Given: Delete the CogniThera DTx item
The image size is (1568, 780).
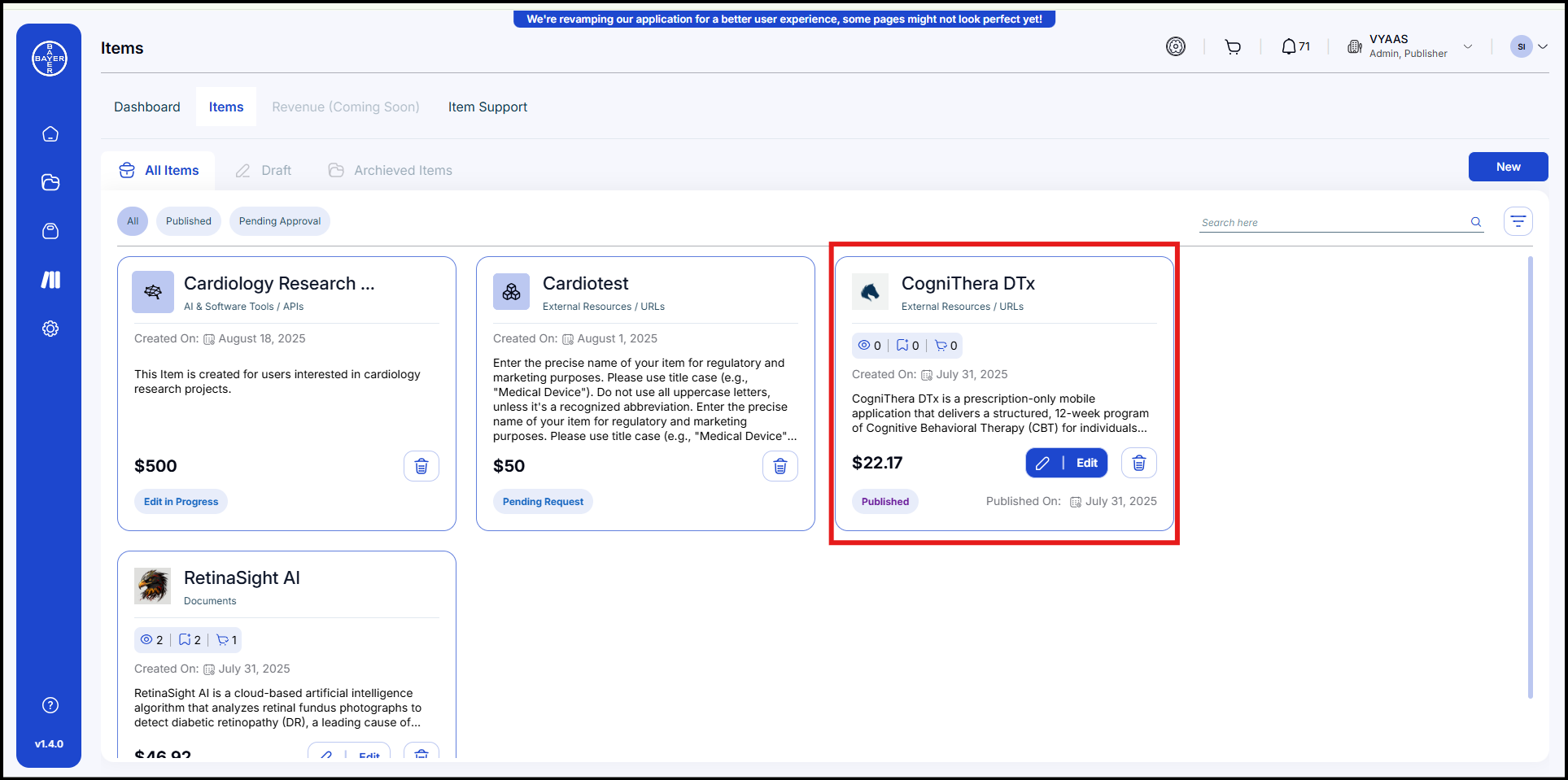Looking at the screenshot, I should pyautogui.click(x=1139, y=463).
